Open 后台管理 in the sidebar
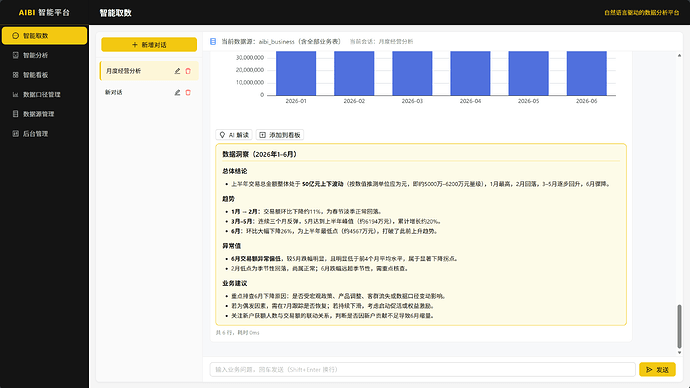The width and height of the screenshot is (690, 388). tap(44, 134)
